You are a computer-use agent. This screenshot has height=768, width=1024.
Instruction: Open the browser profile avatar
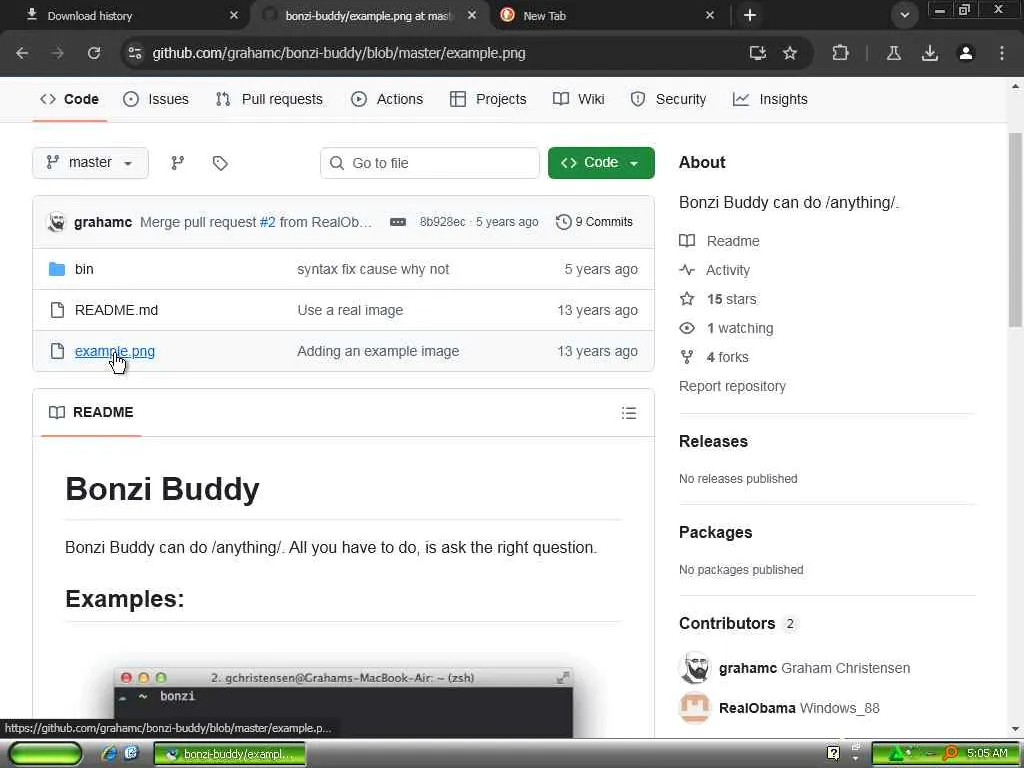pyautogui.click(x=966, y=53)
